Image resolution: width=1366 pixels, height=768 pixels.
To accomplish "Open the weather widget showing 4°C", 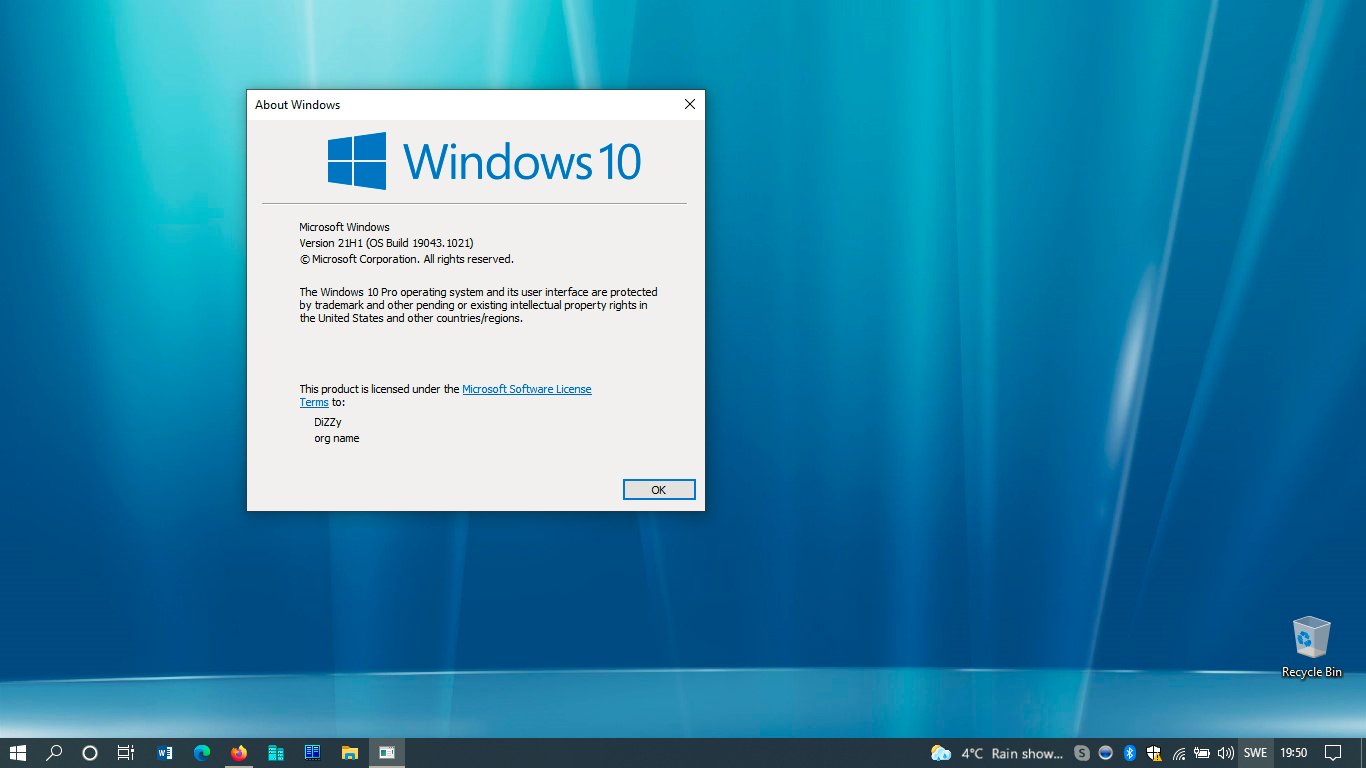I will 997,753.
